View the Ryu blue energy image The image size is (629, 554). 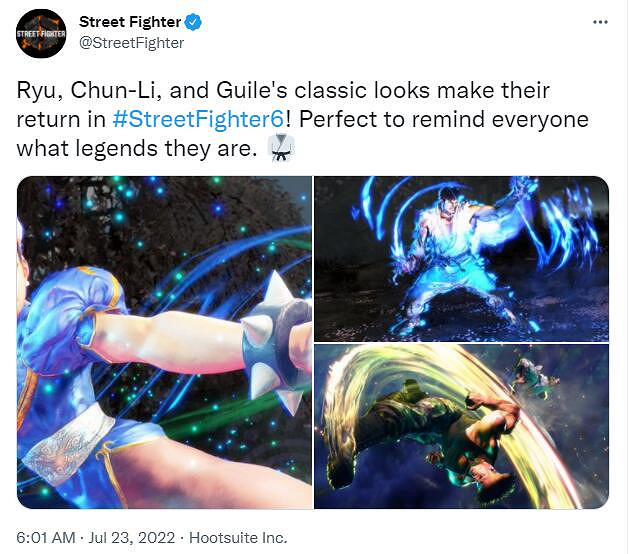click(x=461, y=259)
